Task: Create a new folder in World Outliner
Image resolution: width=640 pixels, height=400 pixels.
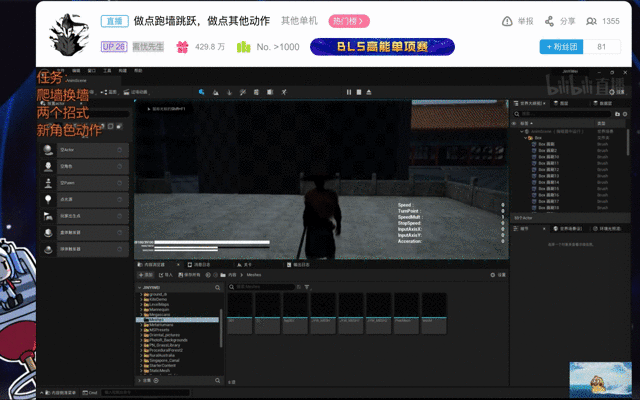Action: coord(617,114)
